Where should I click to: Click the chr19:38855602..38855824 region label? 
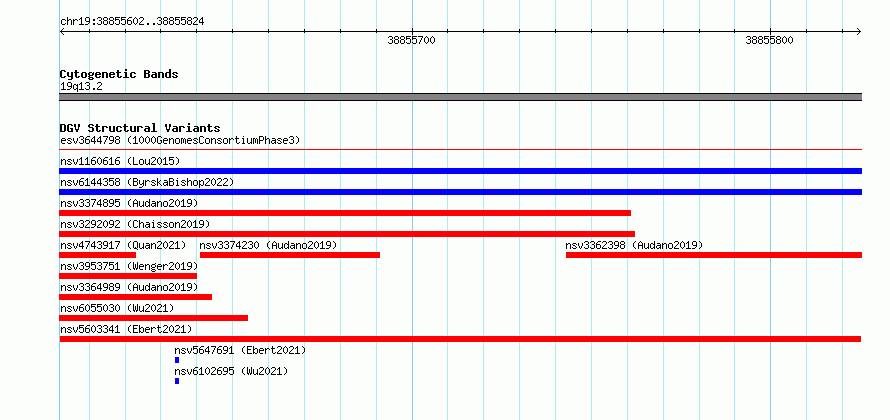pos(132,22)
